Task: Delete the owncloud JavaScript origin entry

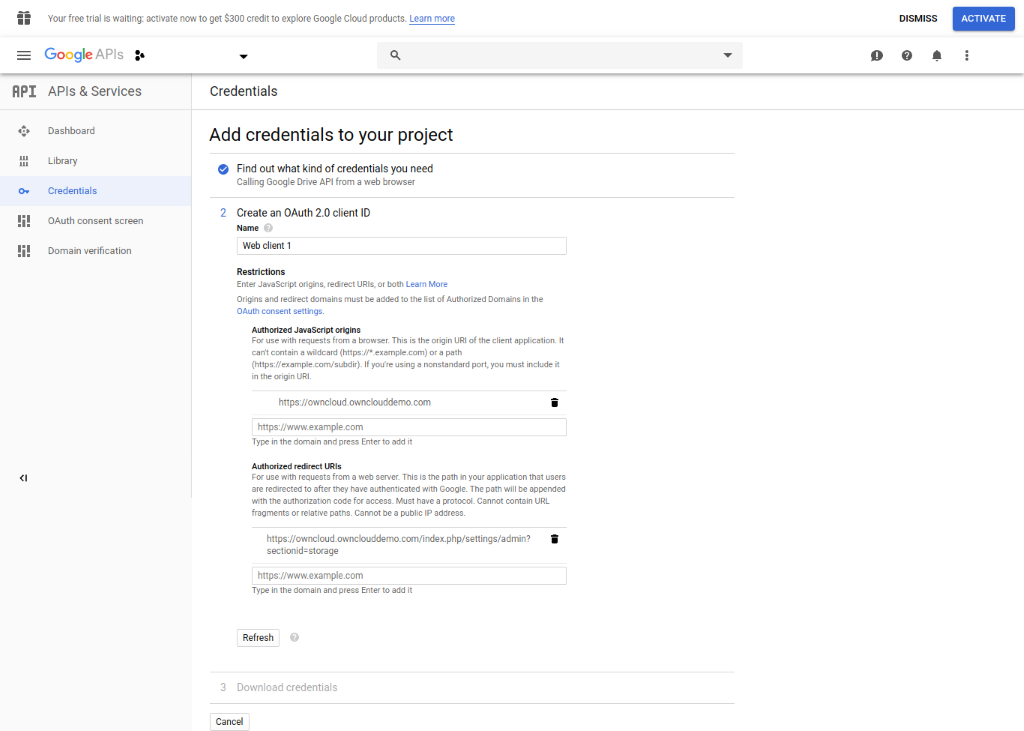Action: point(554,402)
